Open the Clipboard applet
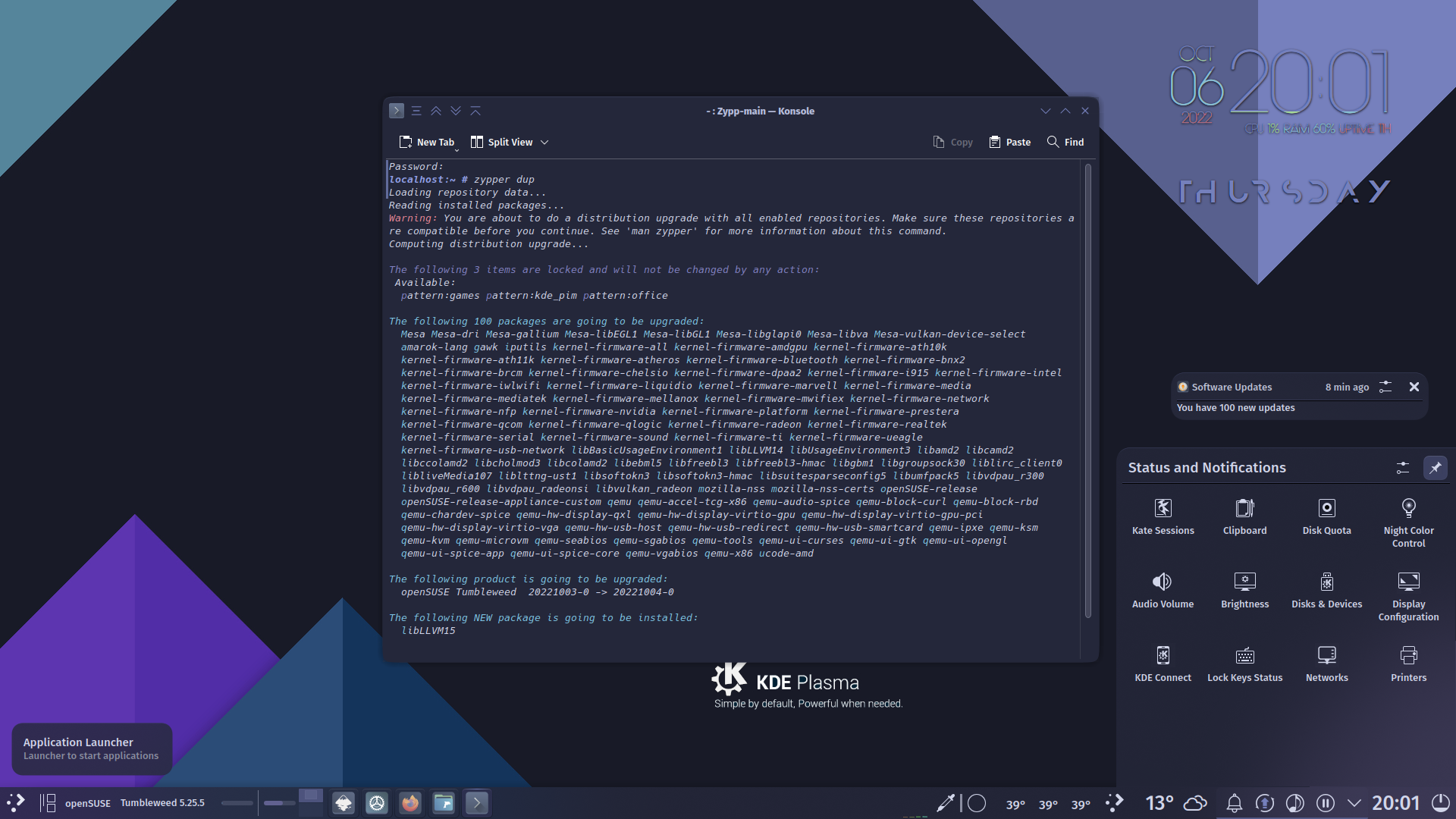This screenshot has height=819, width=1456. (1244, 516)
